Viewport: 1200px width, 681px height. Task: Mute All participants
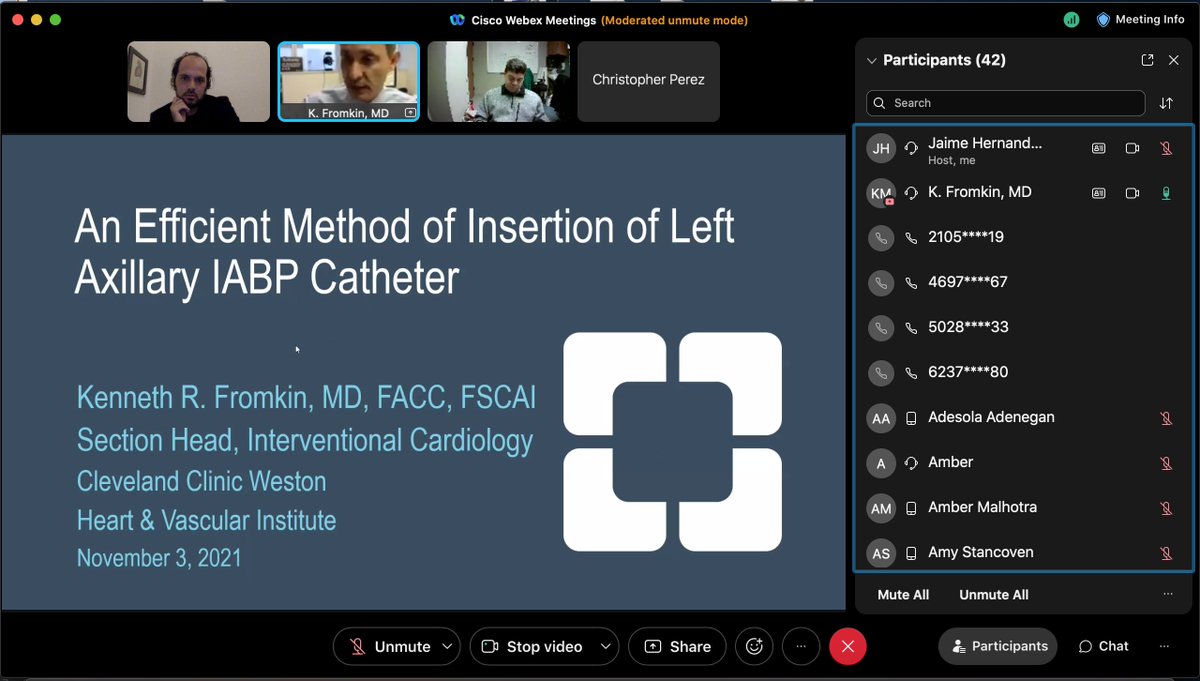coord(903,595)
